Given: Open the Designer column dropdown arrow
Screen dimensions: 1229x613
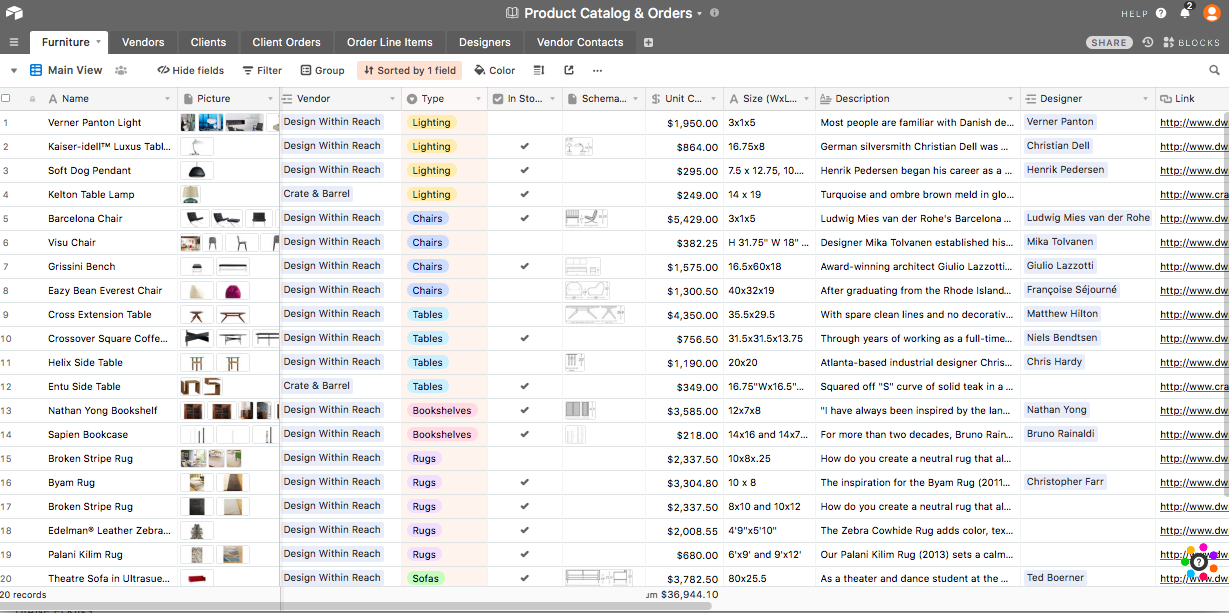Looking at the screenshot, I should click(x=1145, y=99).
